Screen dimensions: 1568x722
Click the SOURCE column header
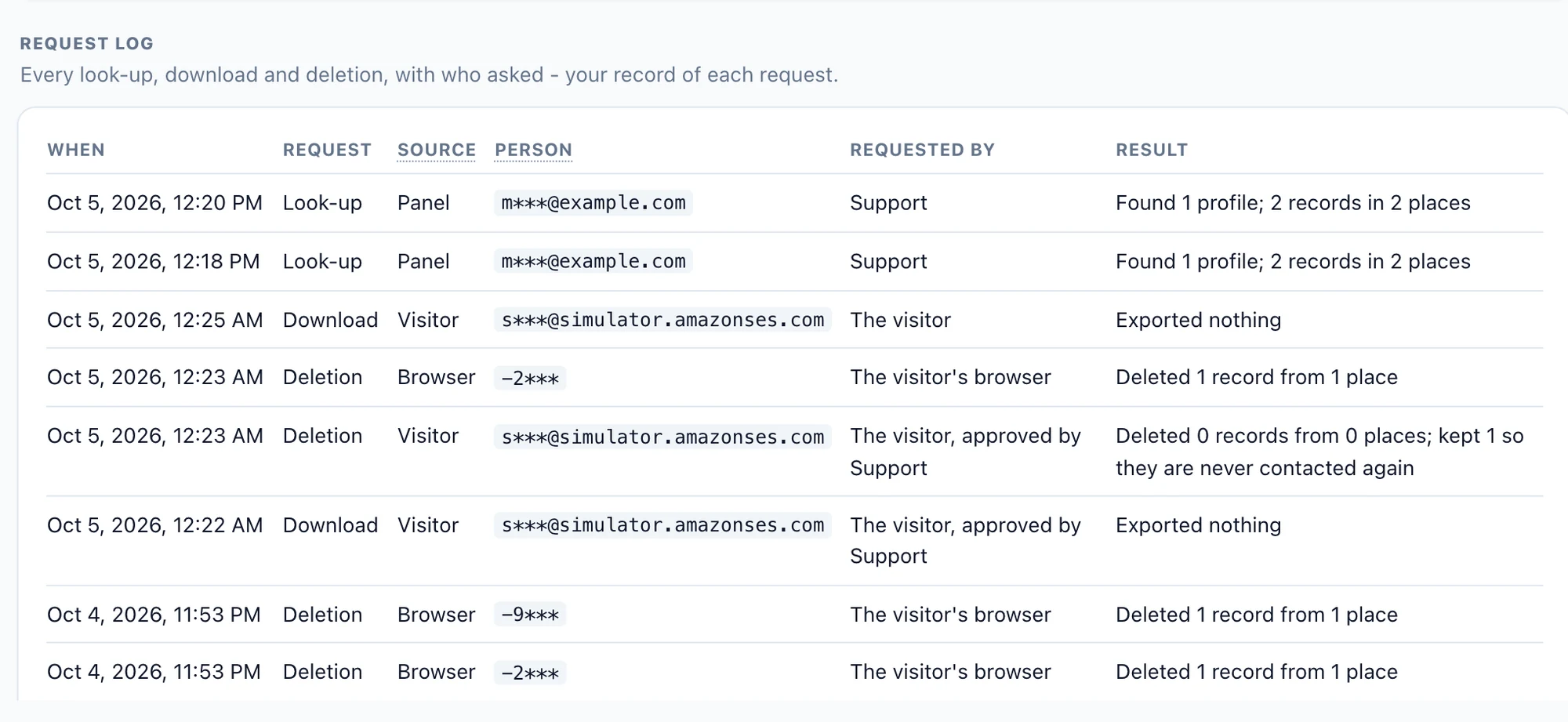437,150
